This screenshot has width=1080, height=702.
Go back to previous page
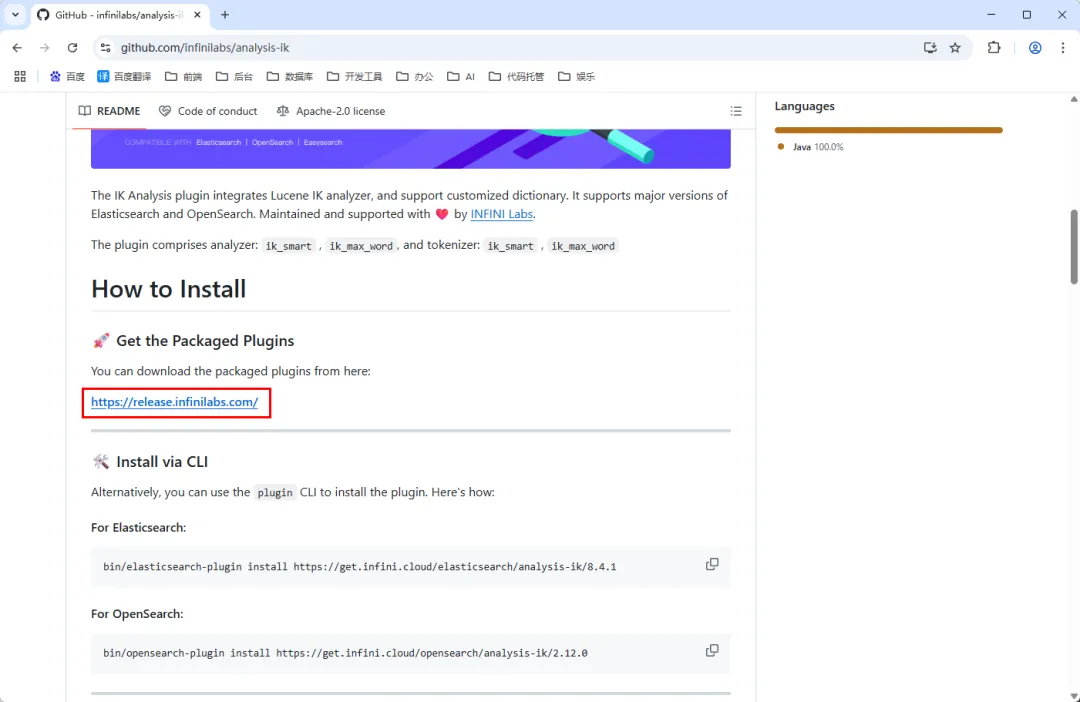[17, 48]
